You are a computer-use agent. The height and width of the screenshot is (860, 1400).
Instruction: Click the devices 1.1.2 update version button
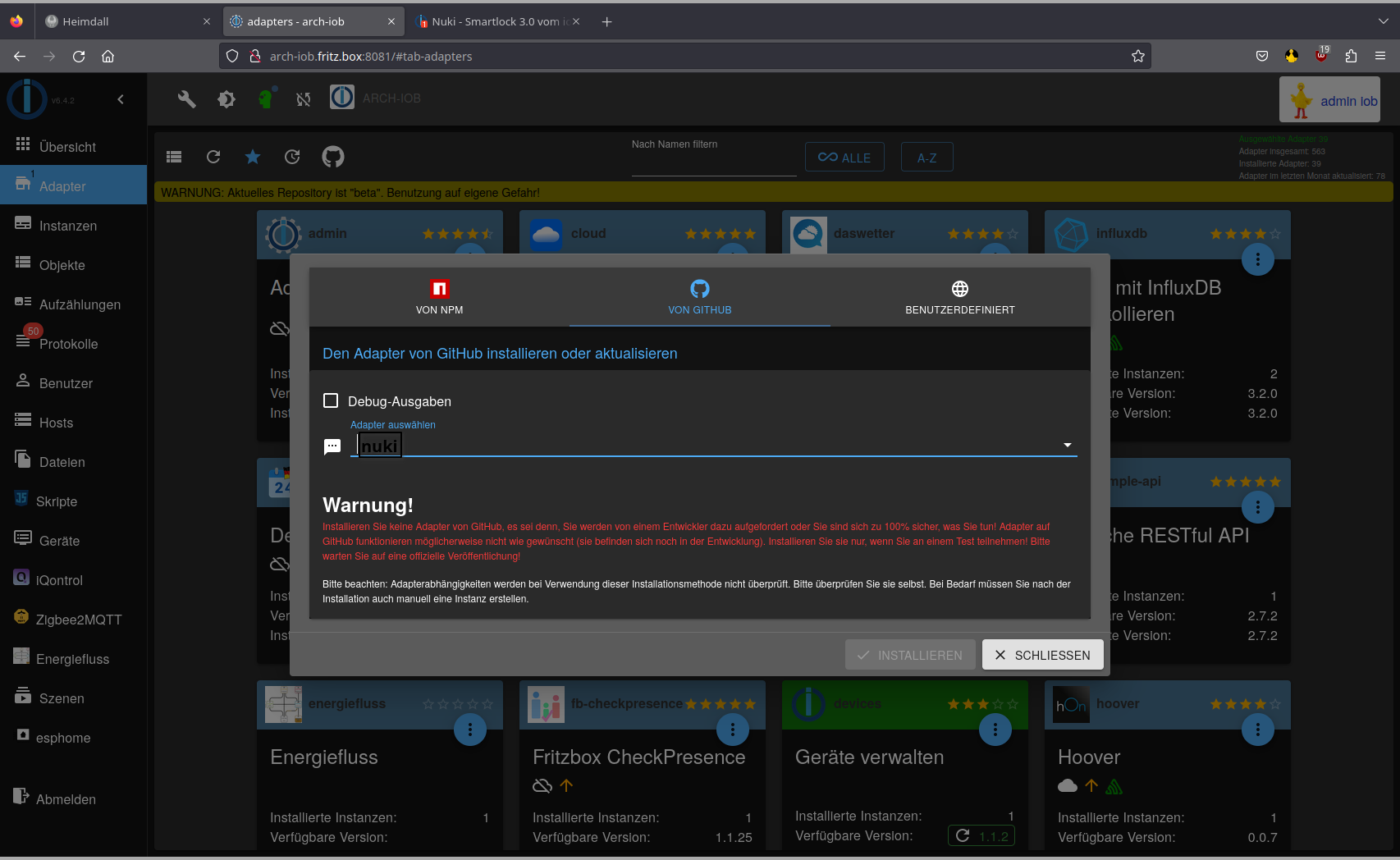[981, 835]
